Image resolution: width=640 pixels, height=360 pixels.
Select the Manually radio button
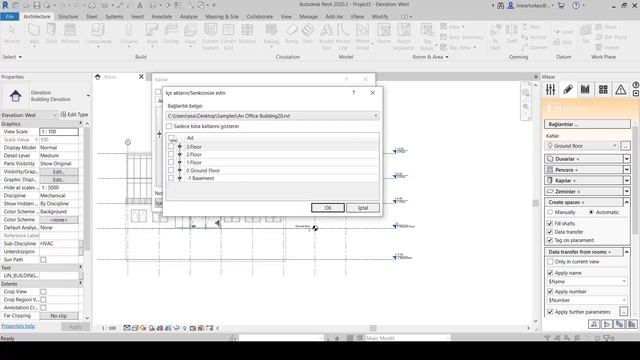[550, 212]
